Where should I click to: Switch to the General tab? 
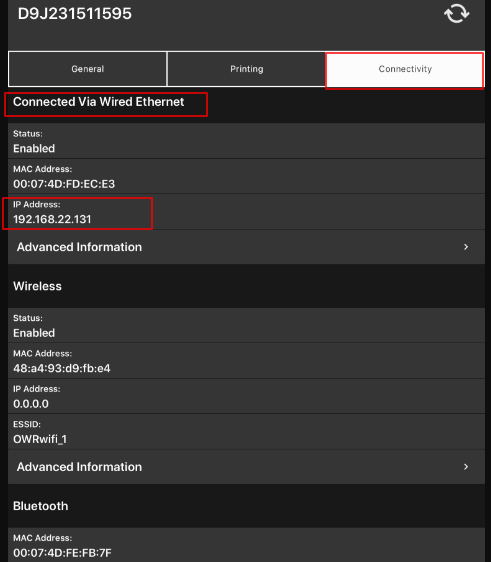(x=87, y=69)
